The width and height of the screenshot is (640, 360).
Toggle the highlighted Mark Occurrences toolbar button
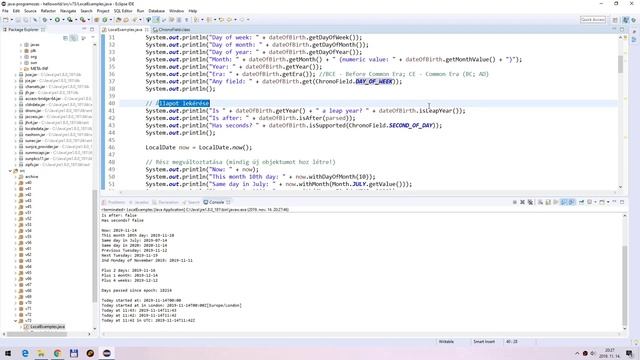click(x=156, y=20)
